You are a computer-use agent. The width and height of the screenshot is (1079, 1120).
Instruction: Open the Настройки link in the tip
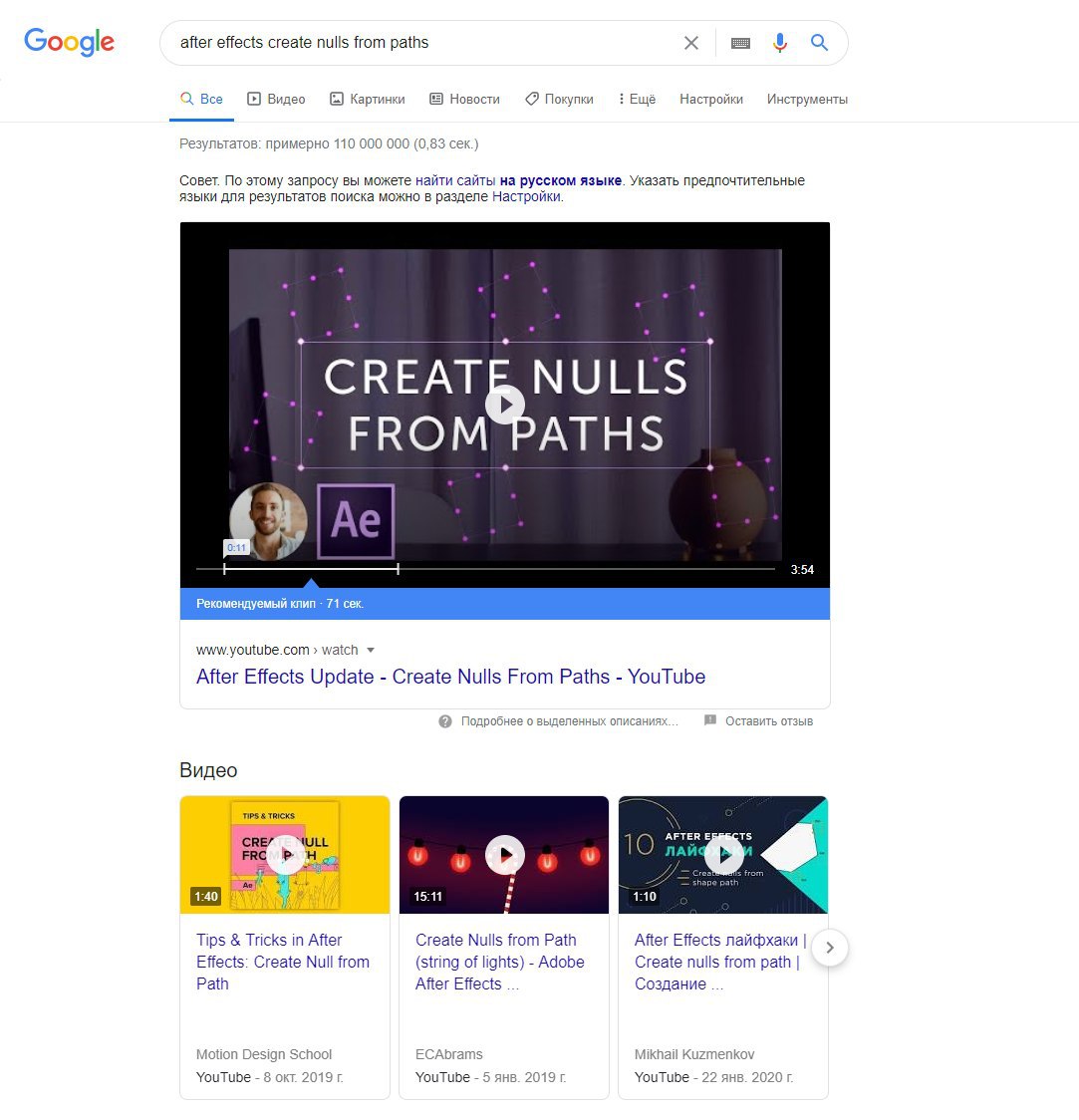526,197
